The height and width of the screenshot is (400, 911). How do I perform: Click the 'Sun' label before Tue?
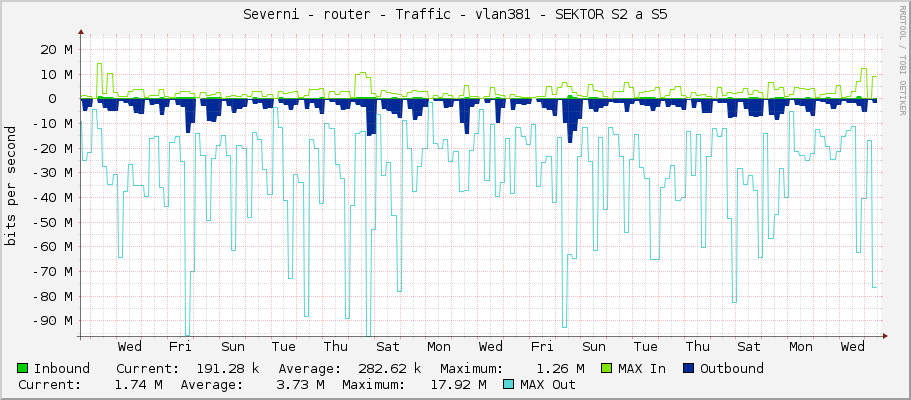click(x=232, y=347)
